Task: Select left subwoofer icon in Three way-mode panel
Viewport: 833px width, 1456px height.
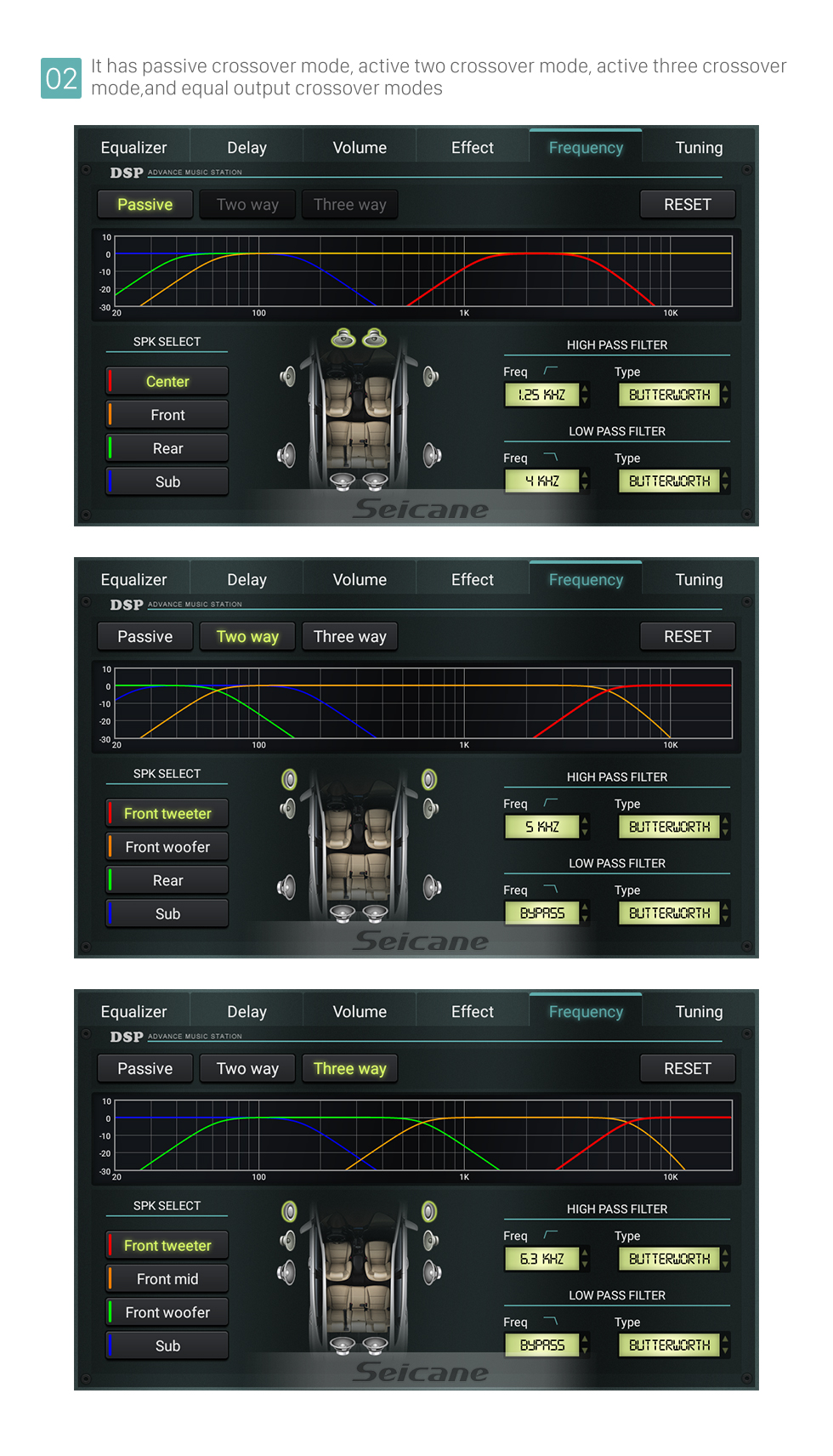Action: pos(343,1345)
